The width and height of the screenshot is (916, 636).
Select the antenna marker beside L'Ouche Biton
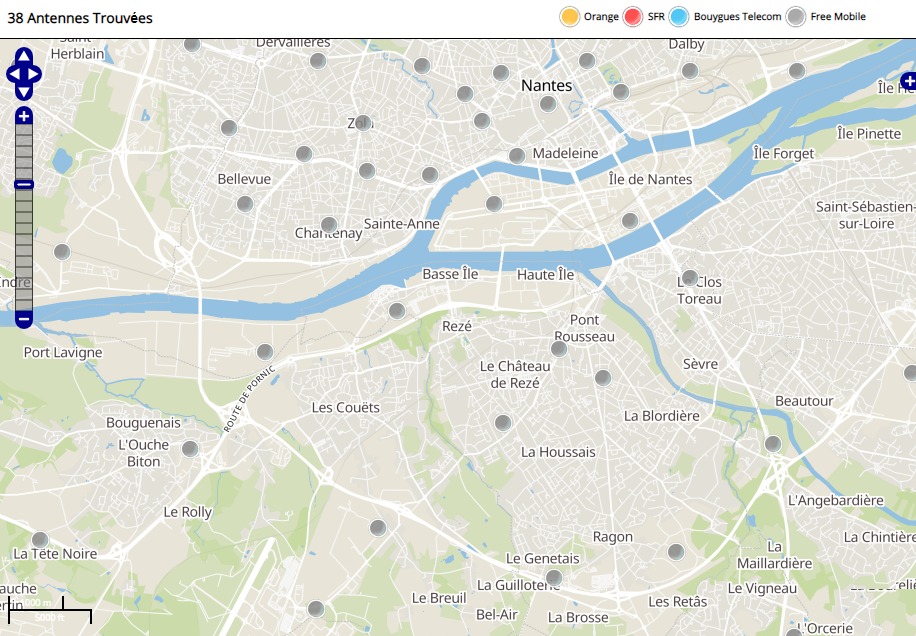point(189,449)
